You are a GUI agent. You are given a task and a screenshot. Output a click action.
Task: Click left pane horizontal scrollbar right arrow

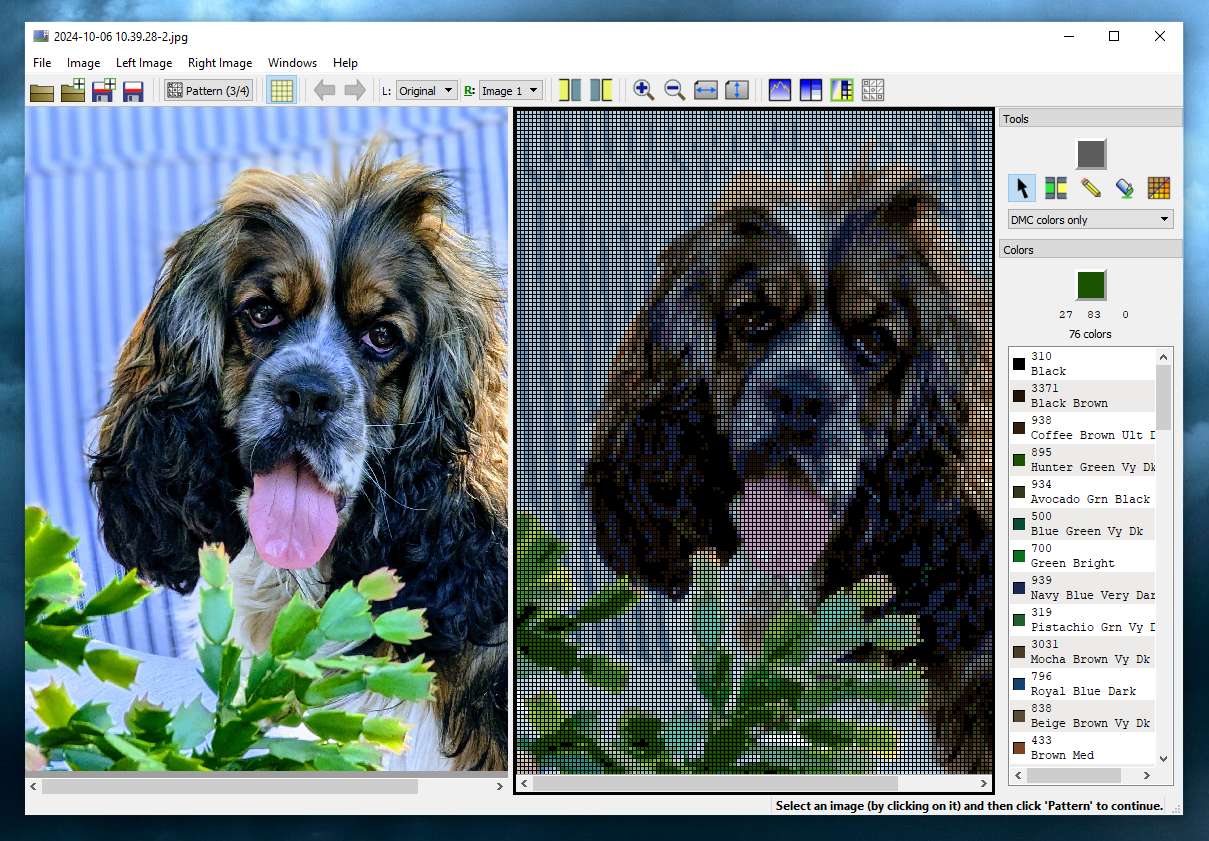click(499, 787)
